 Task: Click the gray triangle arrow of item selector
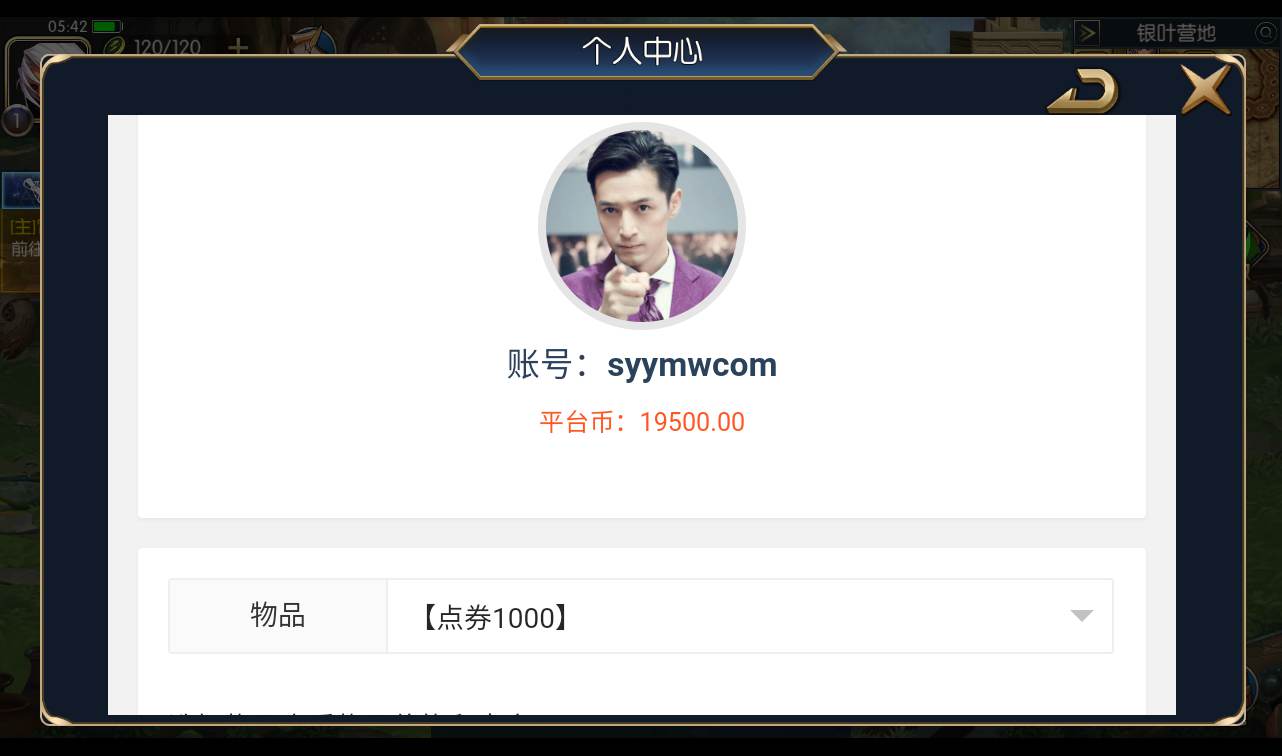pos(1082,616)
